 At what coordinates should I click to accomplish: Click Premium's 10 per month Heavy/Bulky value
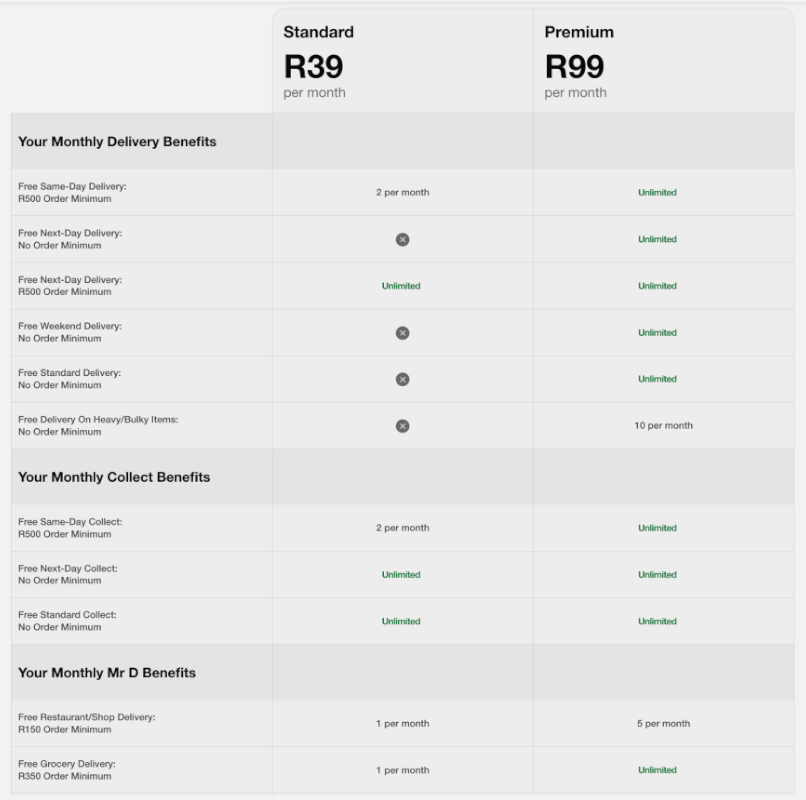pos(663,426)
